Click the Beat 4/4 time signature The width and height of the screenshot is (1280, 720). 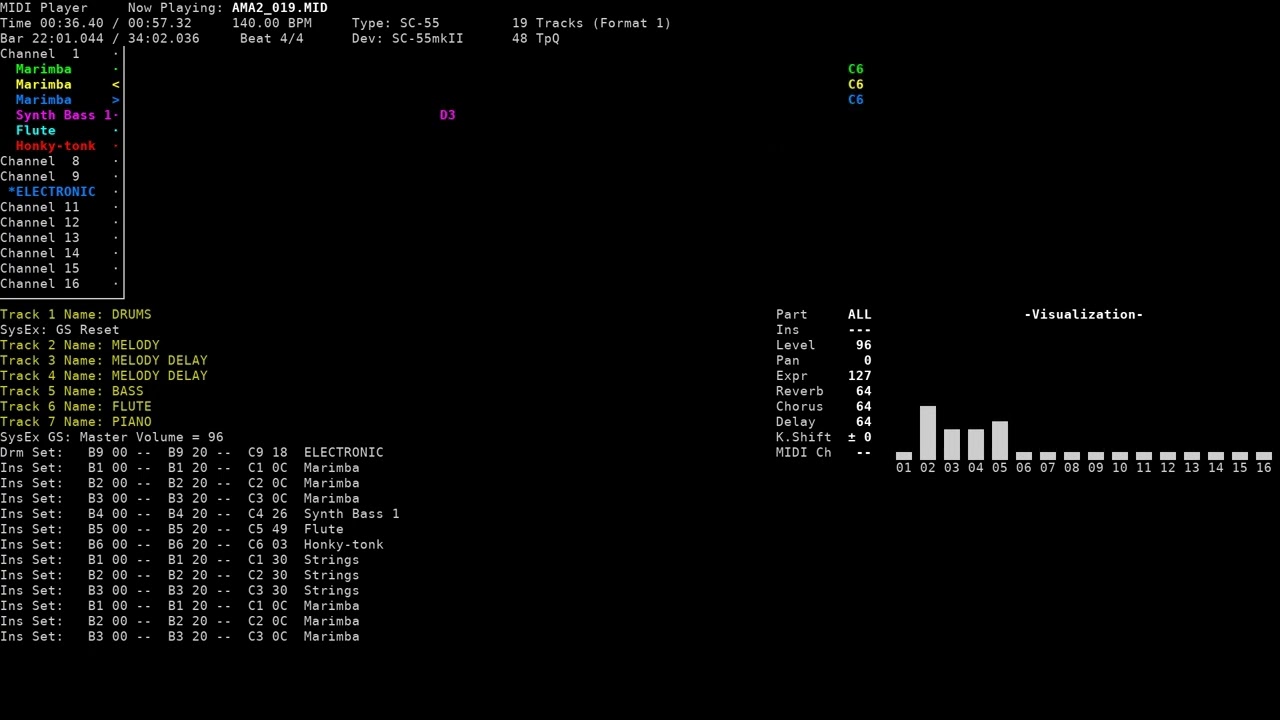coord(272,38)
